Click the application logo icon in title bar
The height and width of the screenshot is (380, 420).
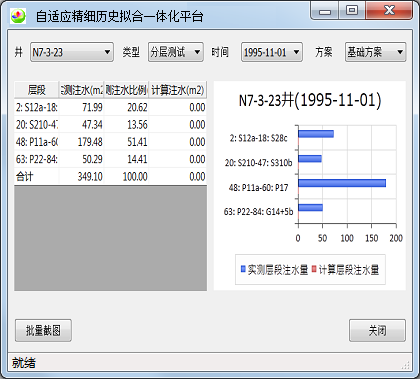pos(18,16)
